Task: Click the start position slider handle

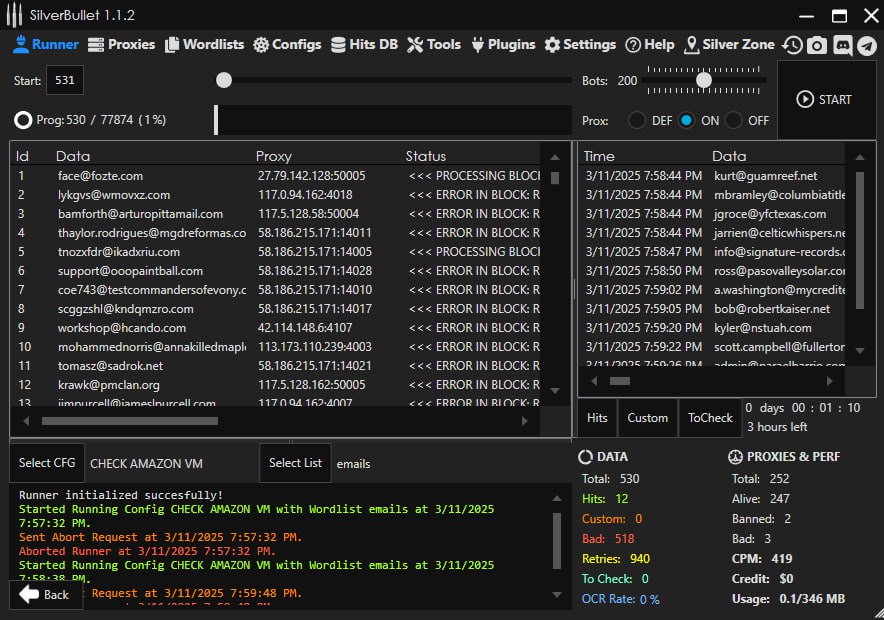Action: point(224,80)
